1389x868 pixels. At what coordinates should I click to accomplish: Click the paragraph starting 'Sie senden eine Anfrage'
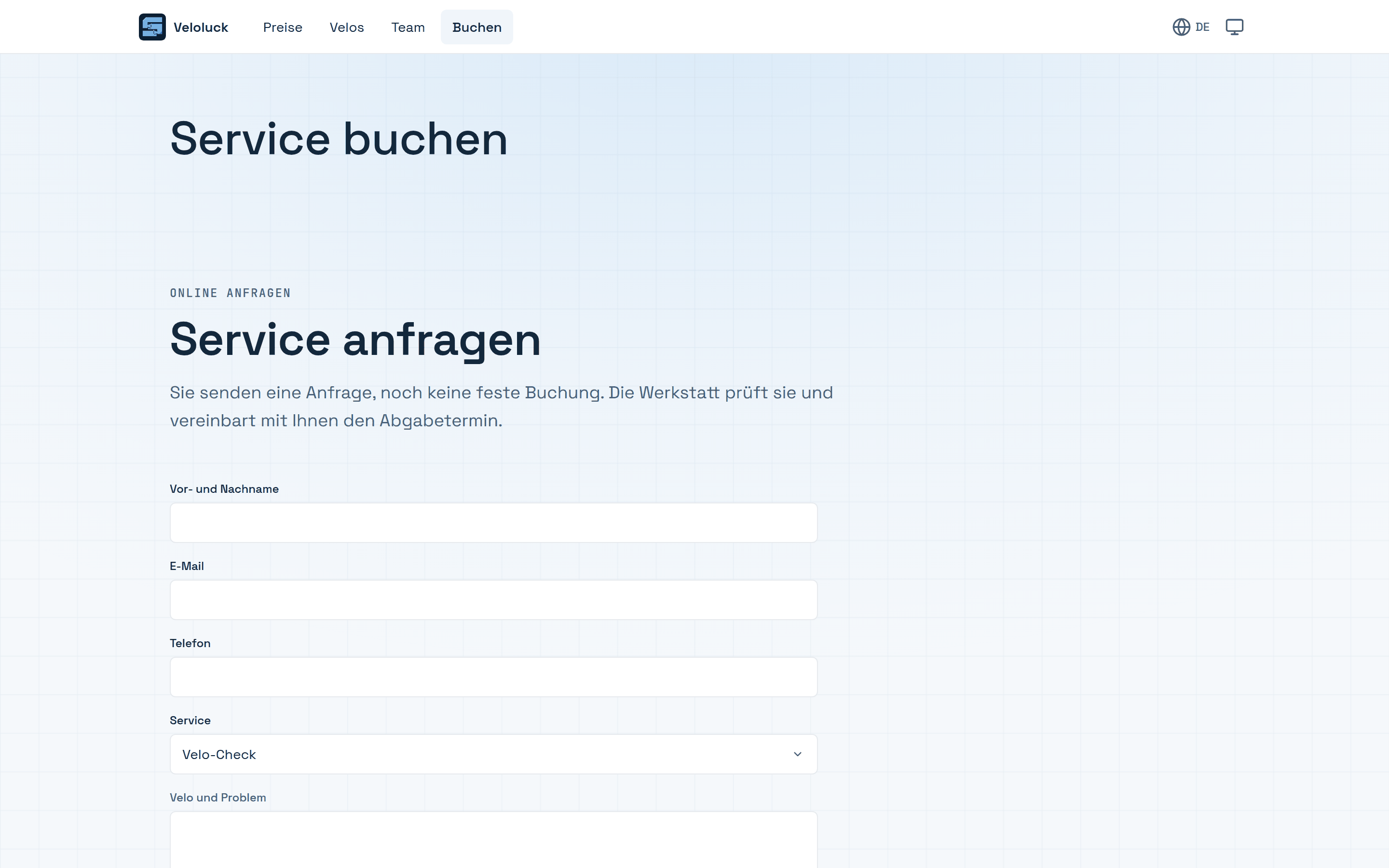[501, 407]
